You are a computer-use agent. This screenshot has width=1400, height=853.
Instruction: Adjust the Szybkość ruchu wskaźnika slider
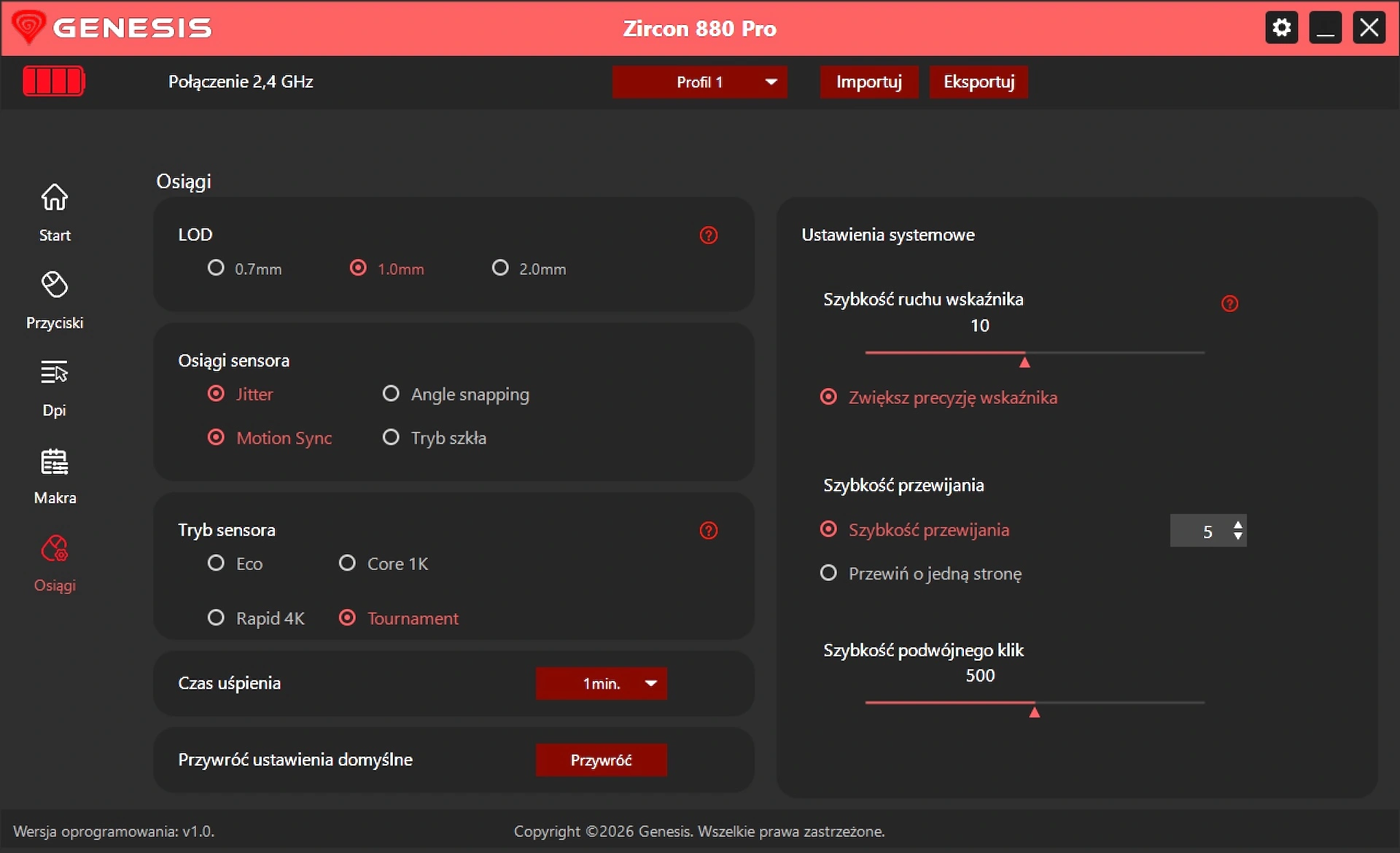pos(1035,353)
